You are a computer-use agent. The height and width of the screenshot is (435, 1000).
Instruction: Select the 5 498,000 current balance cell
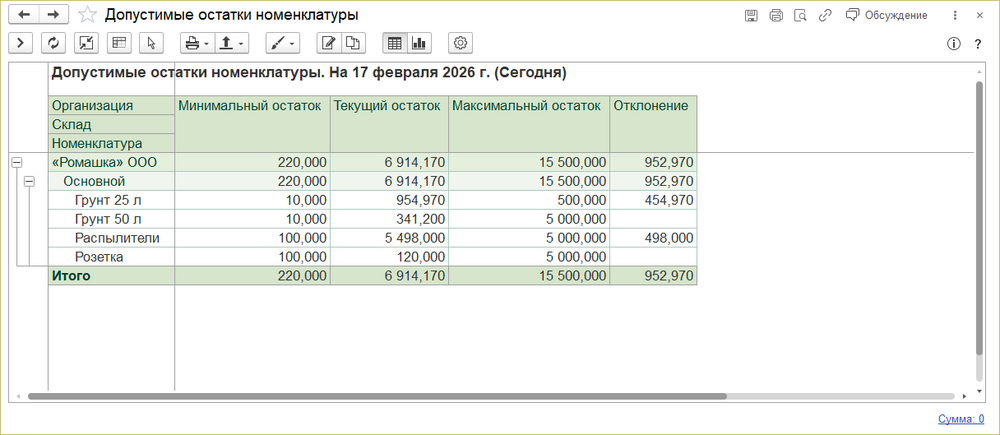click(389, 239)
